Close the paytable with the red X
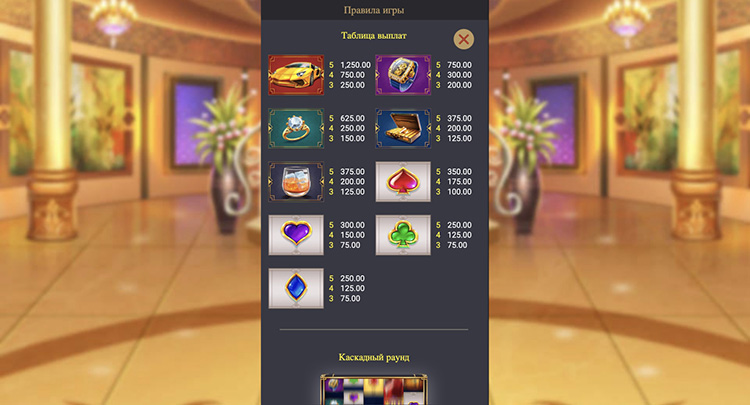 coord(463,39)
